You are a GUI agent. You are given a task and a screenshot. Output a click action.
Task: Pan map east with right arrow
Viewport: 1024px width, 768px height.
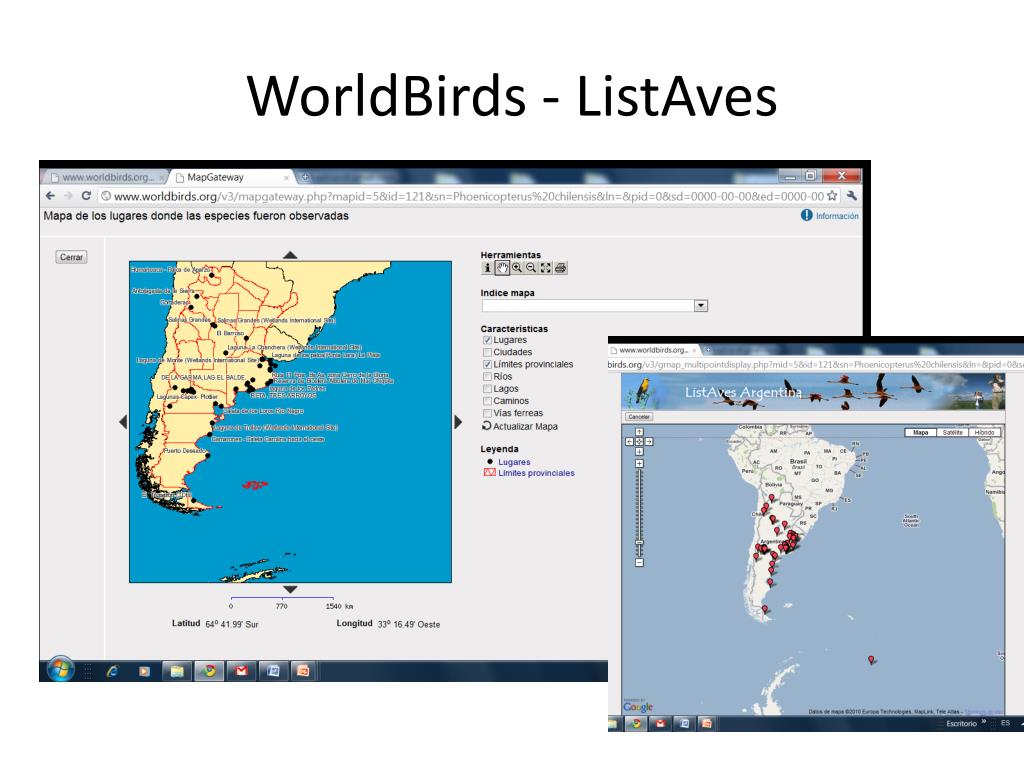[458, 422]
